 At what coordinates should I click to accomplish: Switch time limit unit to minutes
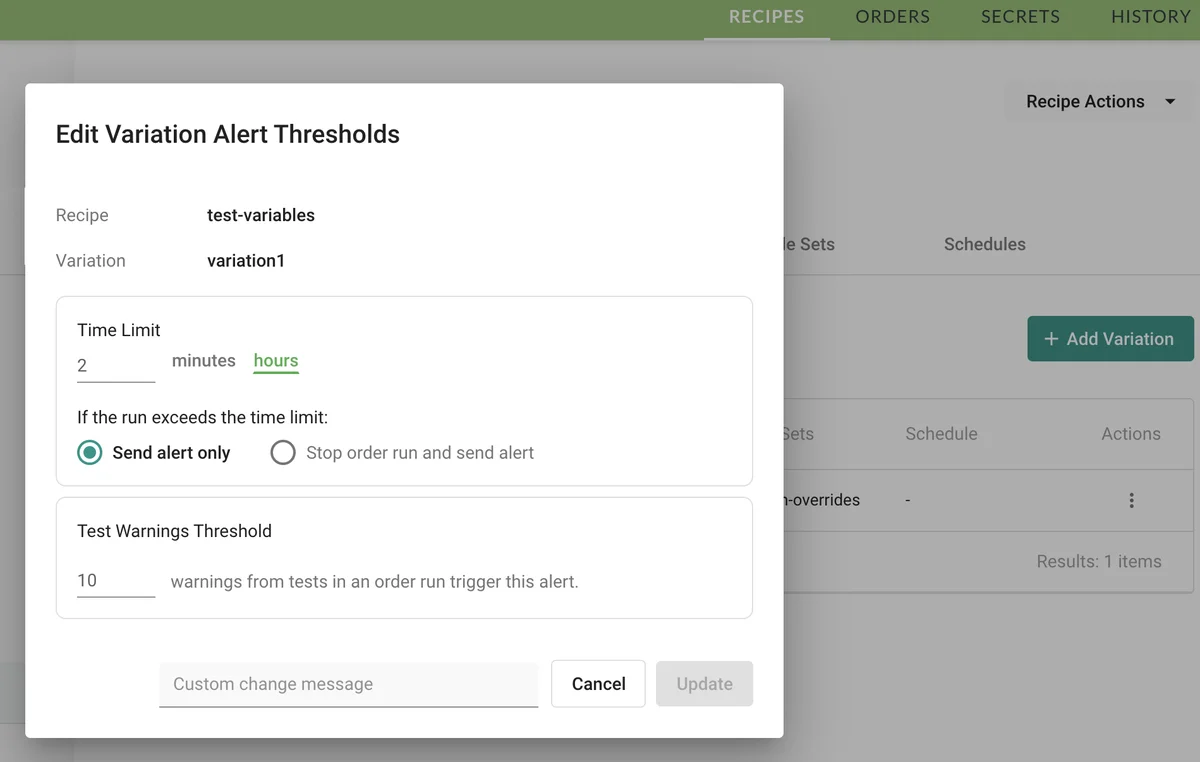(203, 361)
